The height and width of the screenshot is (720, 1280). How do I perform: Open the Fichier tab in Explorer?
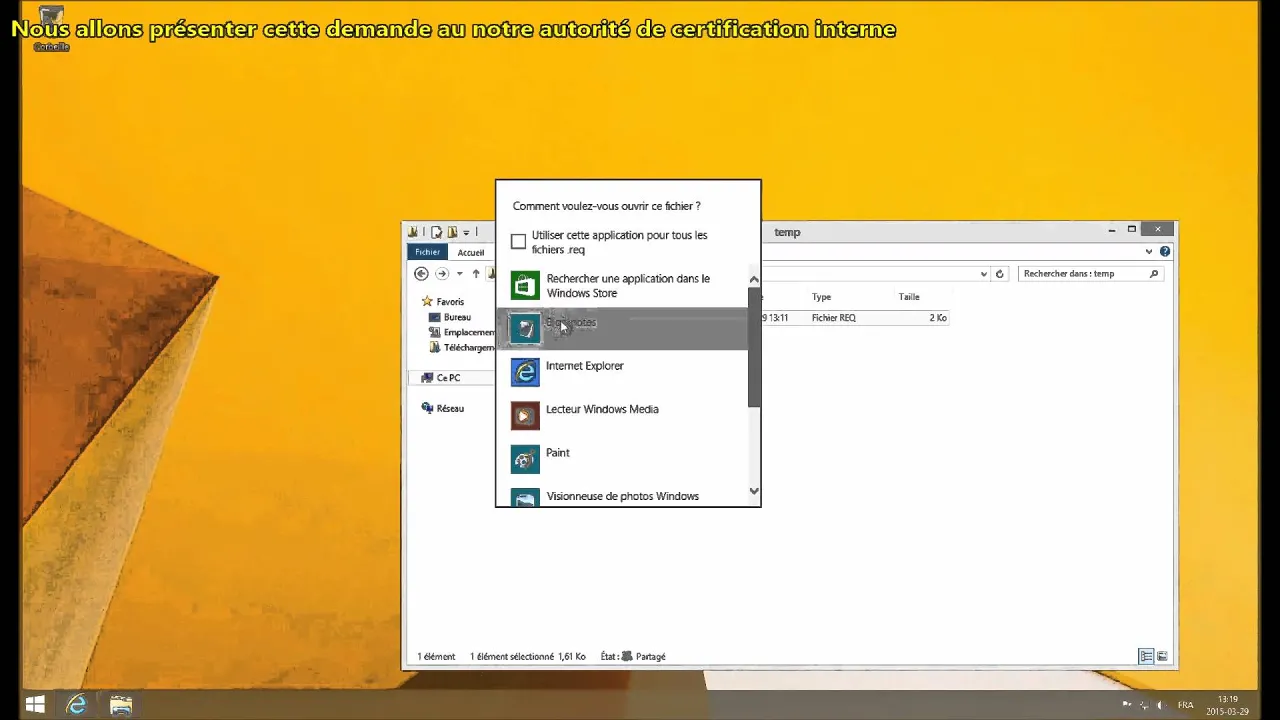click(x=427, y=252)
